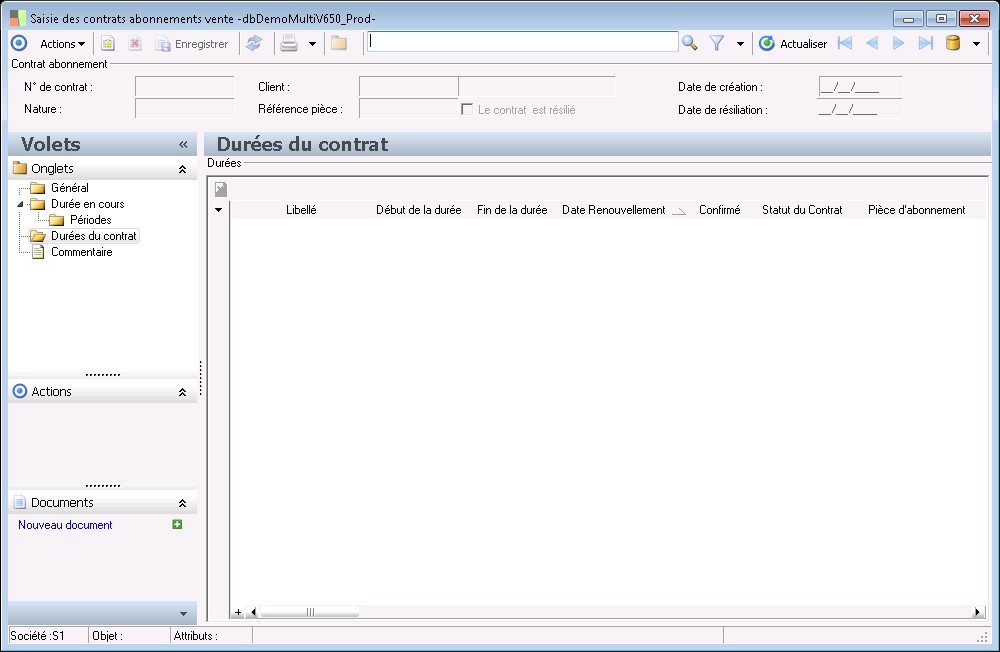Click the Nouveau document link
The height and width of the screenshot is (652, 1000).
point(65,525)
